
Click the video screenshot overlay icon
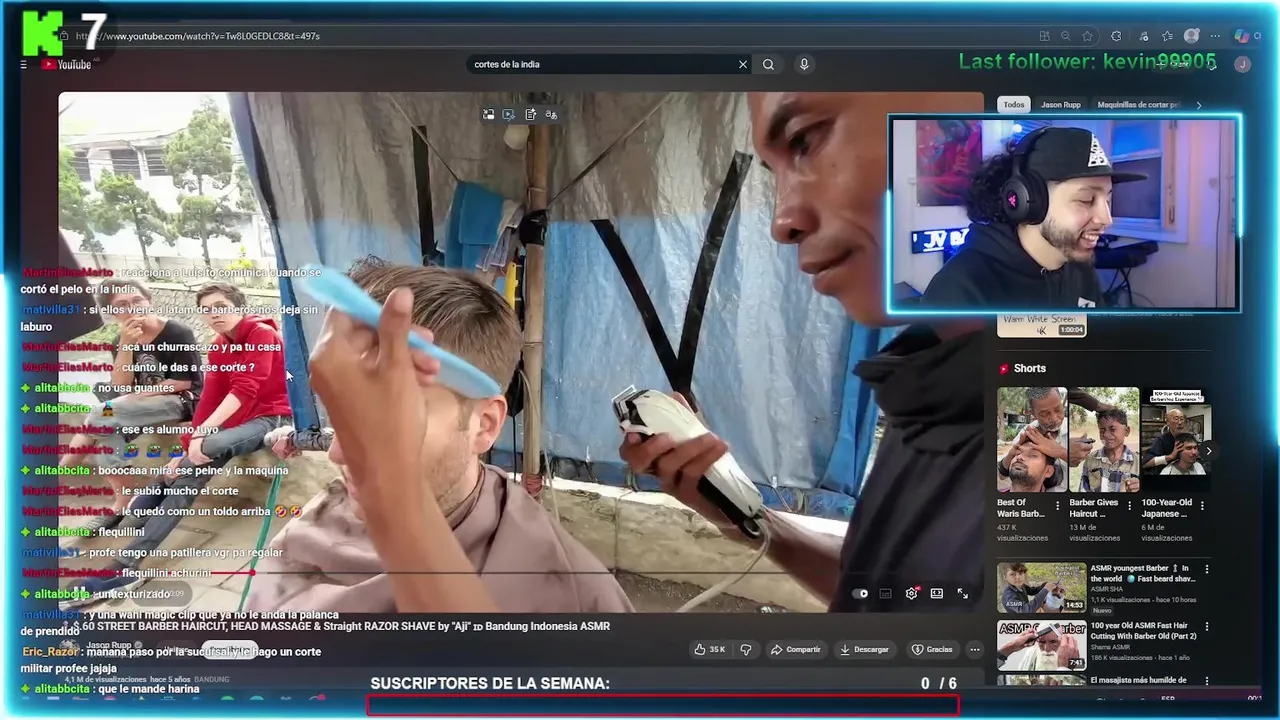[509, 115]
